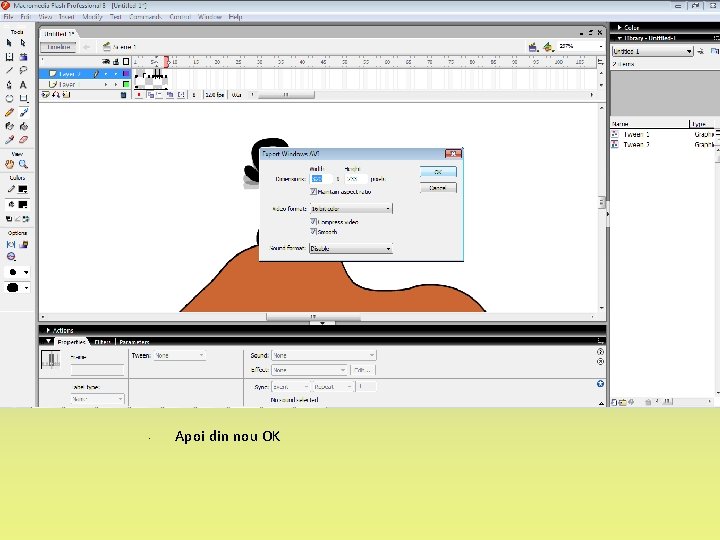
Task: Select the Brush tool
Action: pyautogui.click(x=23, y=112)
